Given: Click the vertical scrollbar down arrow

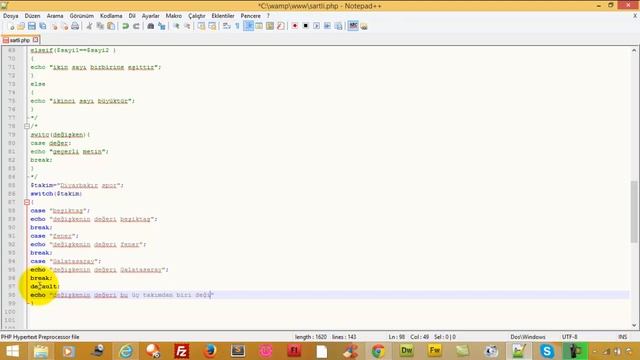Looking at the screenshot, I should click(x=634, y=325).
